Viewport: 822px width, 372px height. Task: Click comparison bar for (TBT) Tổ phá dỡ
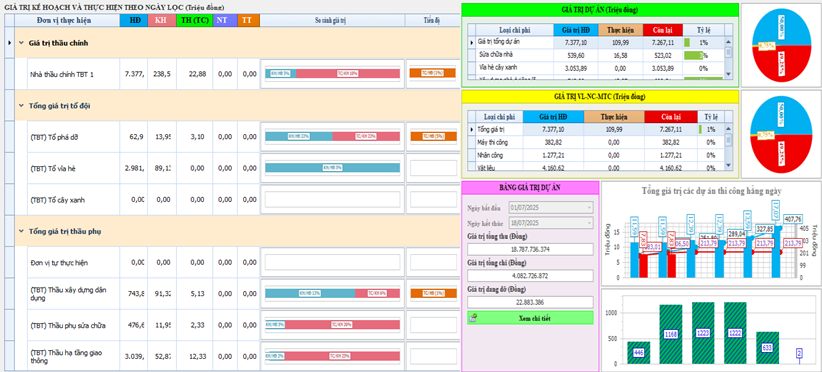click(x=332, y=136)
